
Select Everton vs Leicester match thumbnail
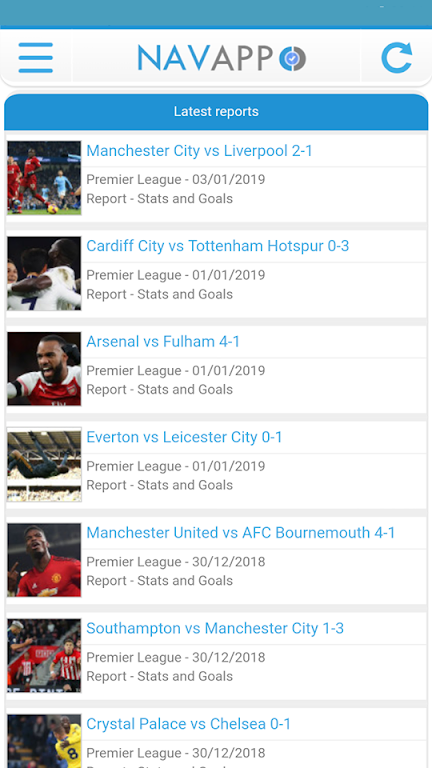44,464
